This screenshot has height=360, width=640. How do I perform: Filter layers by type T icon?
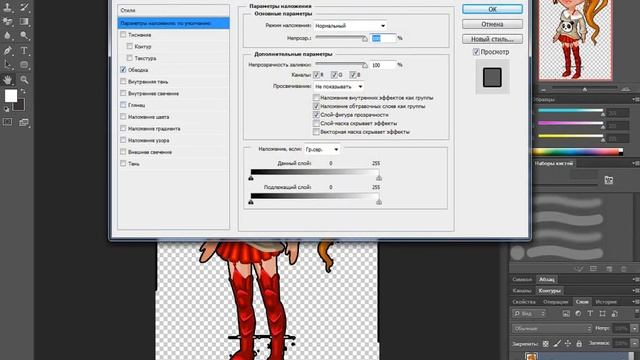click(590, 313)
